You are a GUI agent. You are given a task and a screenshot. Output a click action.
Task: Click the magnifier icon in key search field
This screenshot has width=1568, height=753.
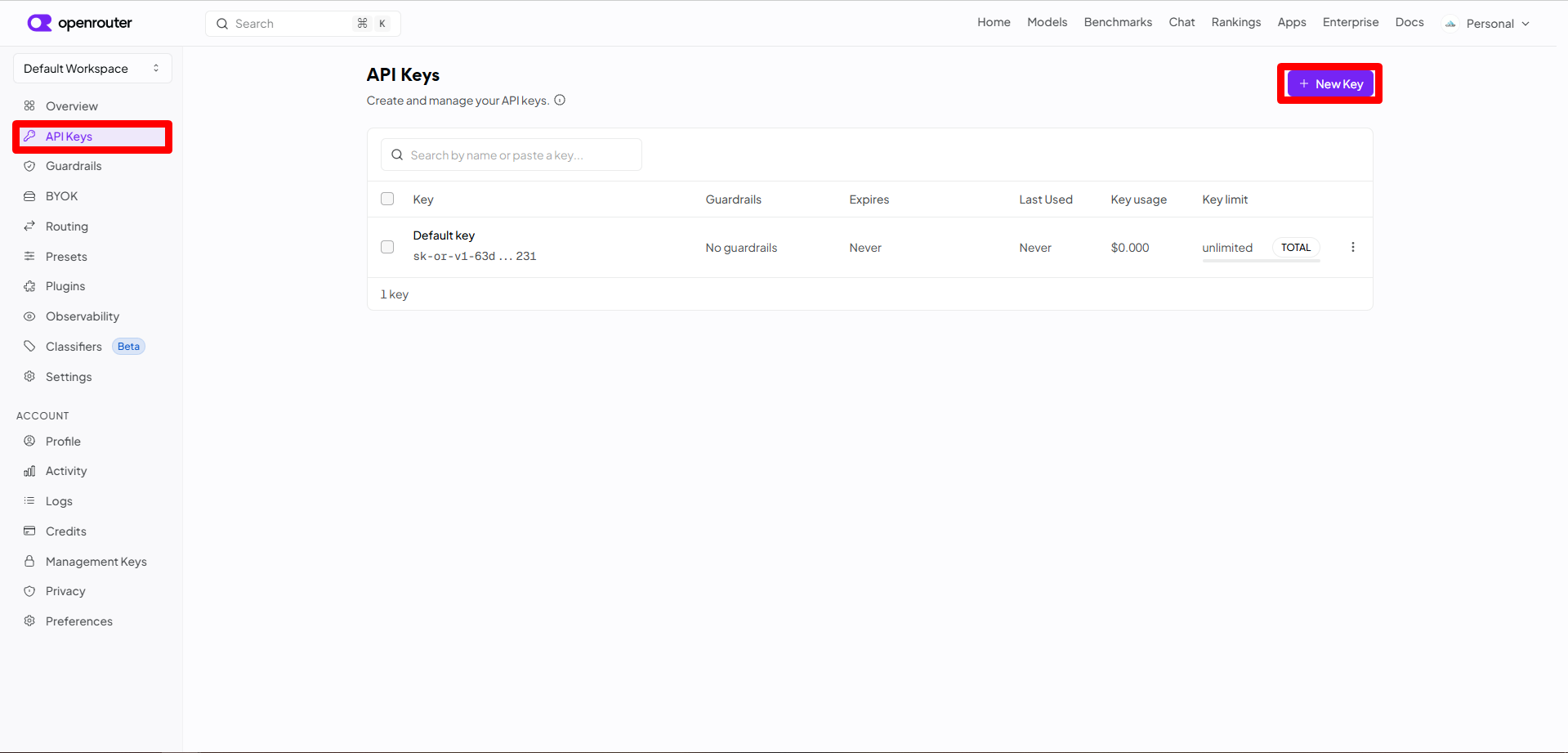tap(397, 155)
